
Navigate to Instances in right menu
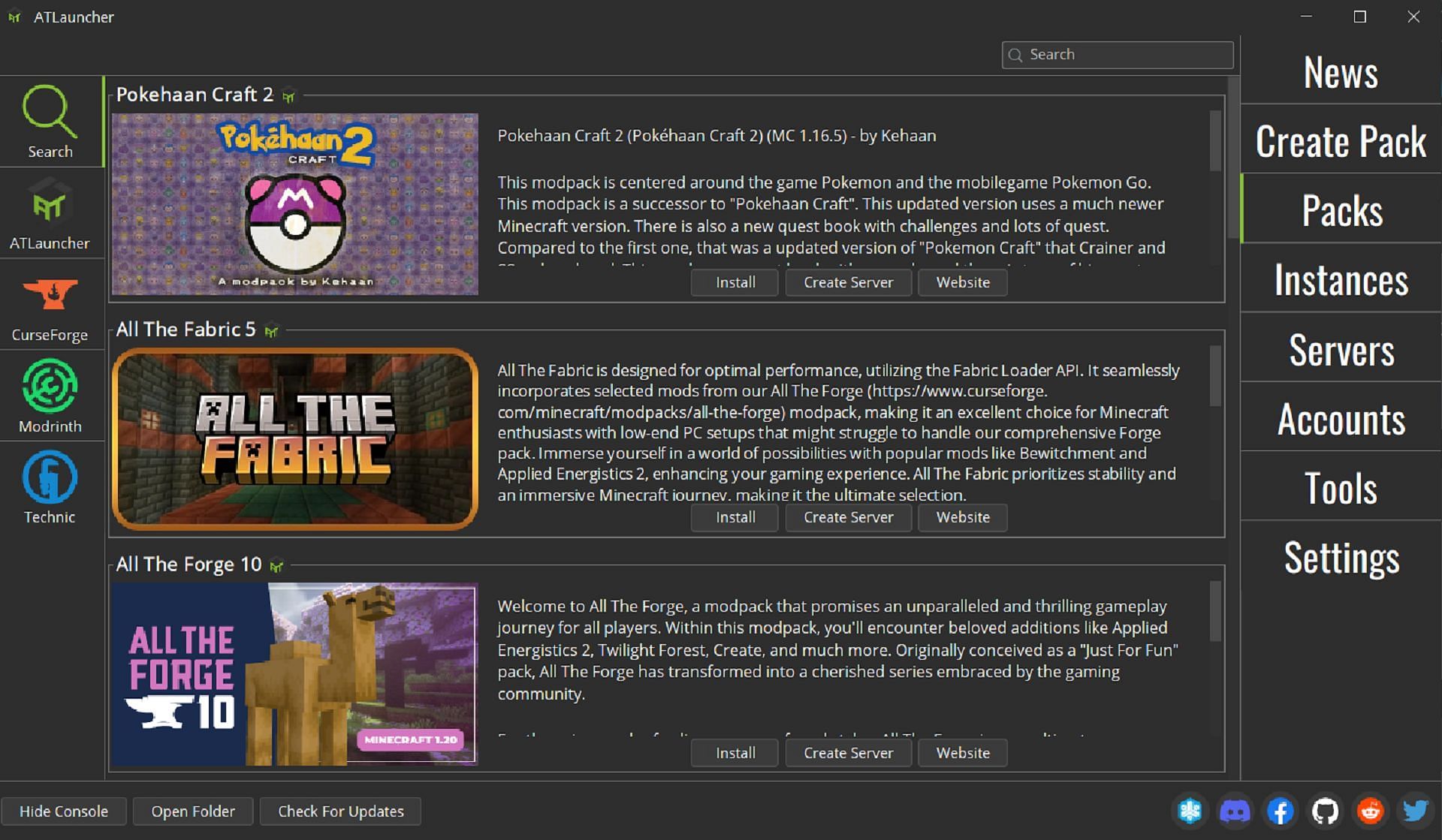pos(1341,279)
